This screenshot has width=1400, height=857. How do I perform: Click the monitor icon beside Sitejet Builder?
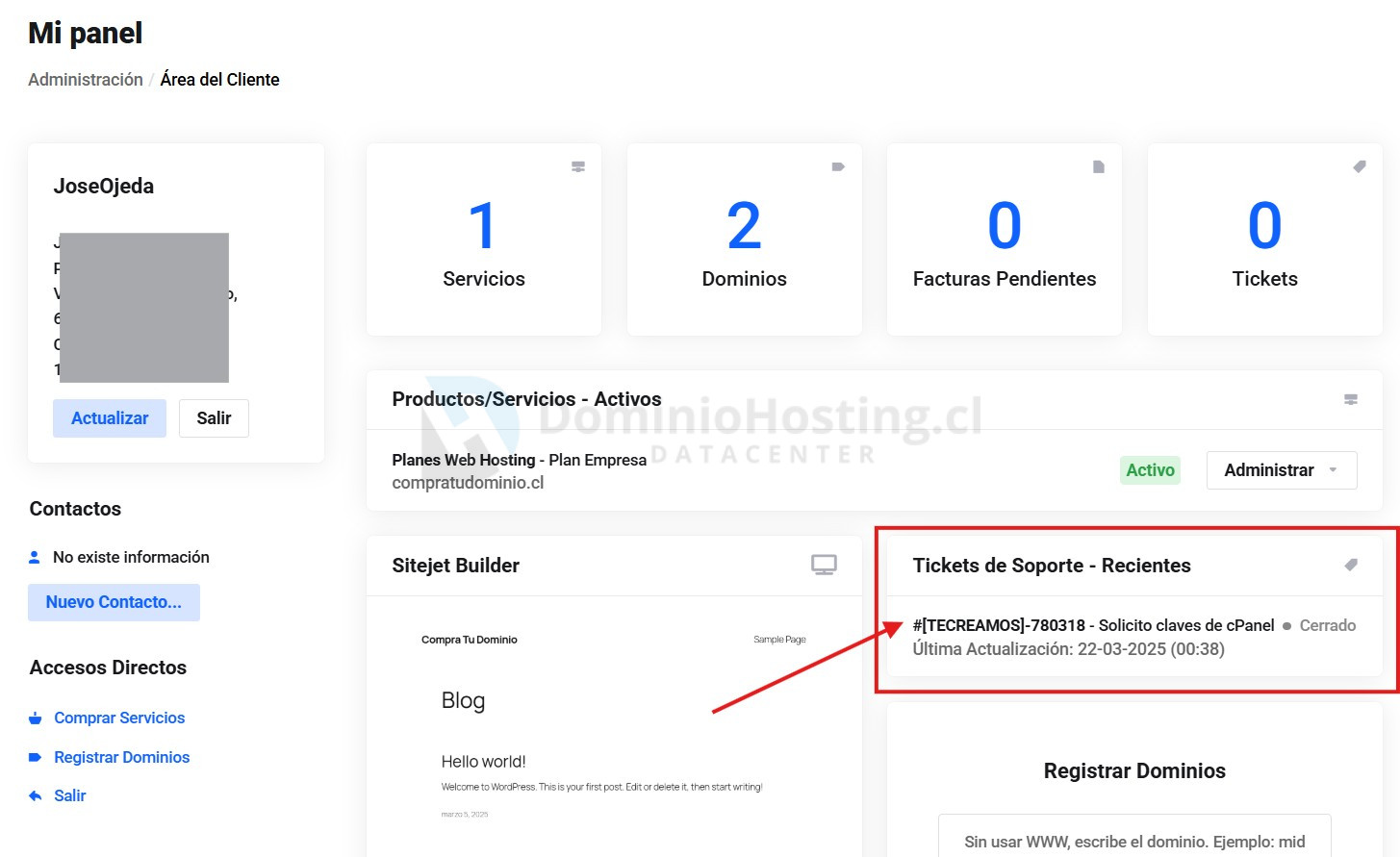tap(824, 565)
